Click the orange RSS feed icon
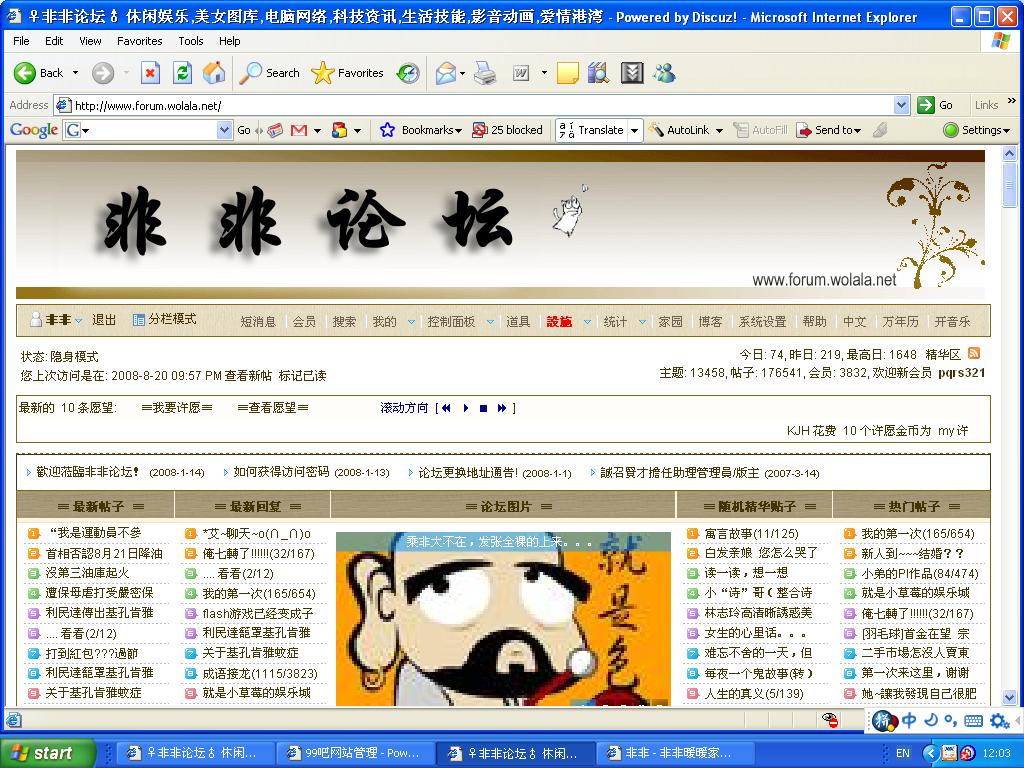The height and width of the screenshot is (768, 1024). click(x=974, y=354)
